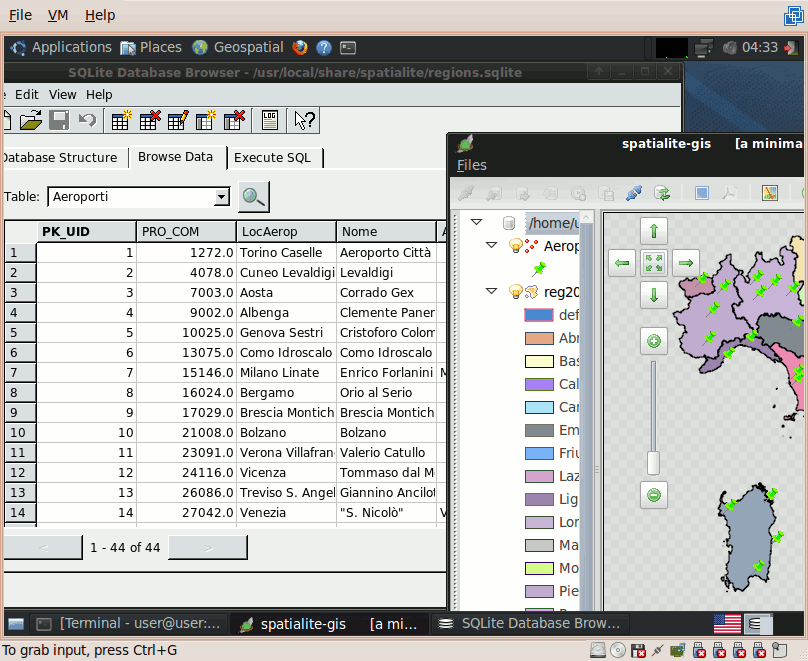This screenshot has height=661, width=808.
Task: Toggle reg2001 layer visibility lightbulb
Action: [x=515, y=292]
